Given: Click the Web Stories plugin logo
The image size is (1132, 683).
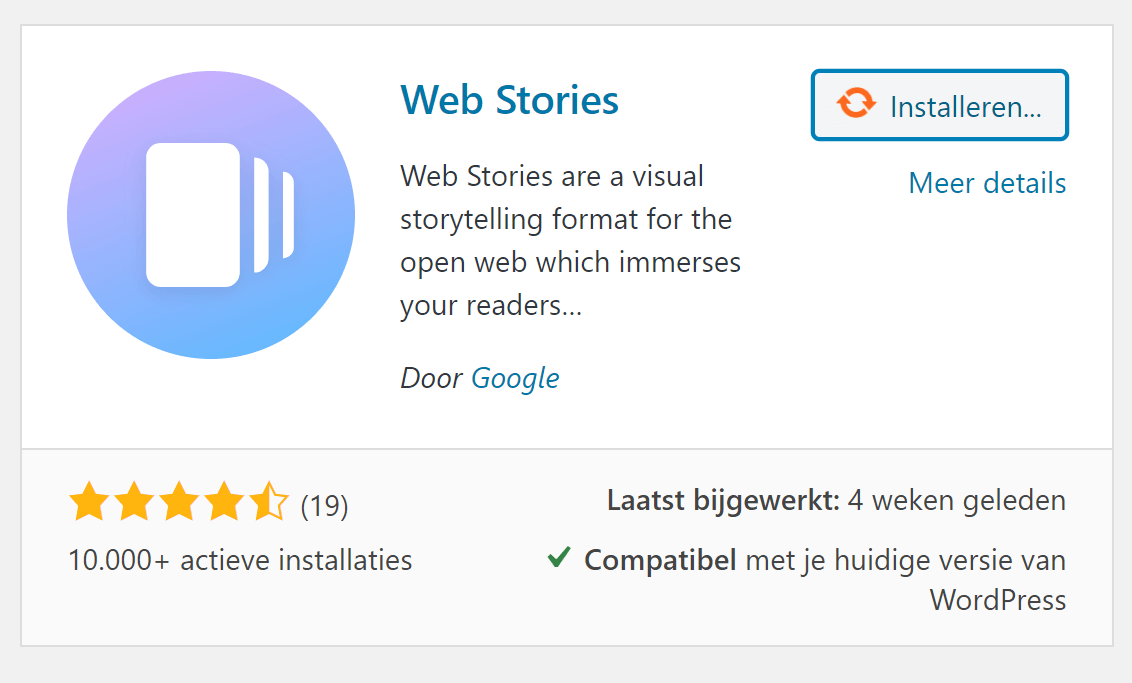Looking at the screenshot, I should tap(210, 213).
